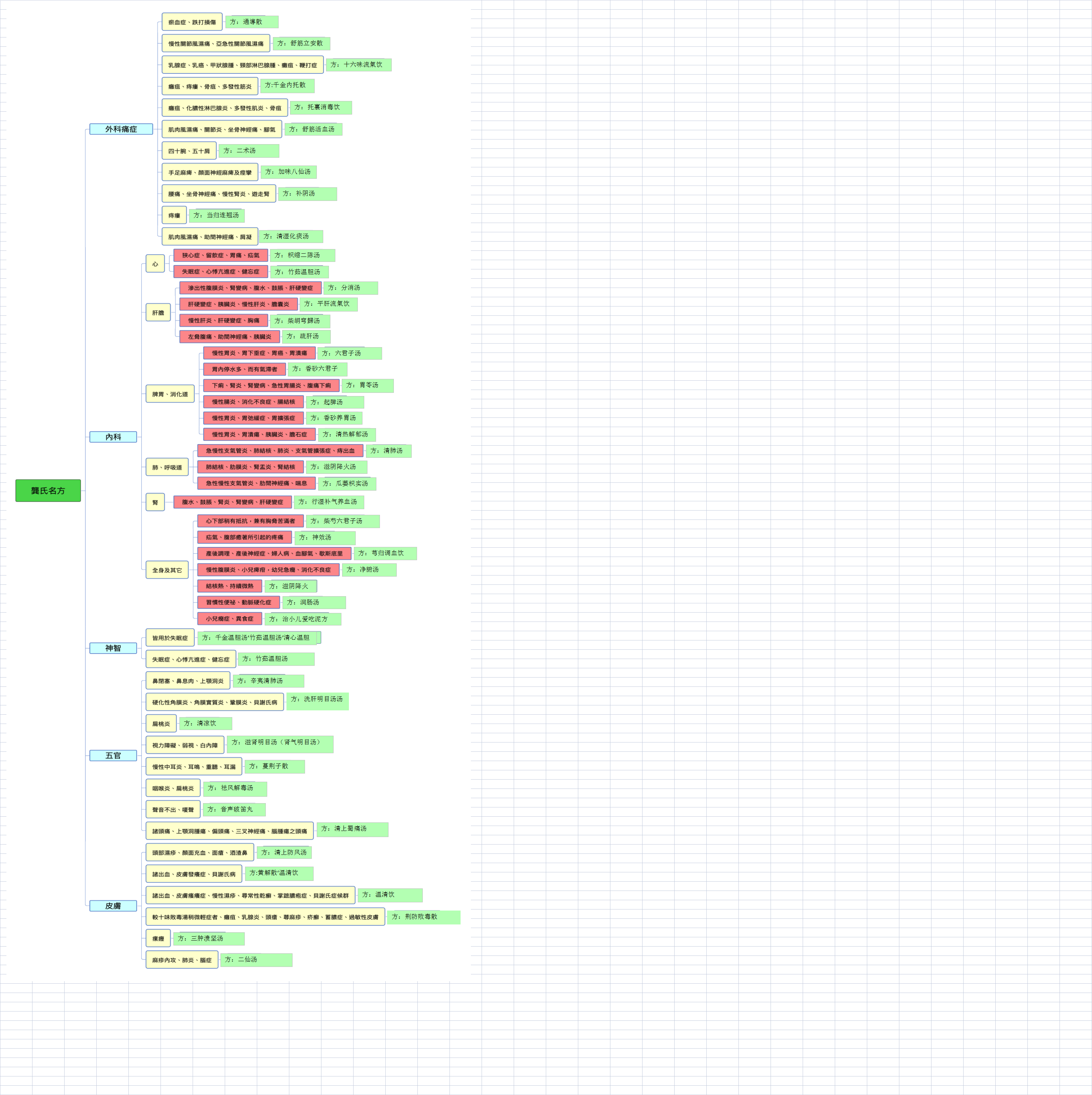Image resolution: width=1092 pixels, height=1095 pixels.
Task: Click the 心 sub-branch node
Action: (x=155, y=264)
